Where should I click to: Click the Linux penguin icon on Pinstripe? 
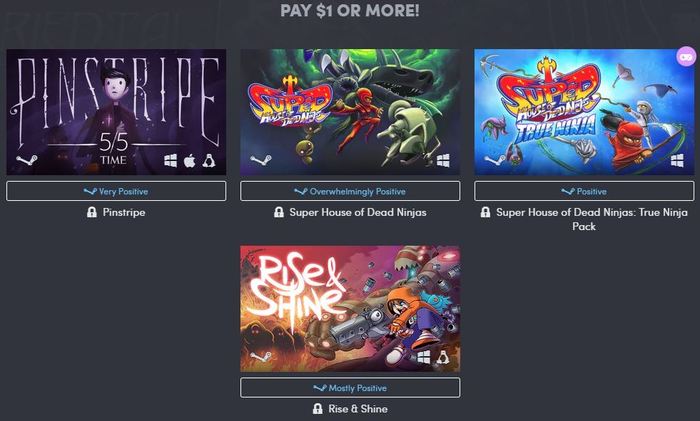(208, 160)
